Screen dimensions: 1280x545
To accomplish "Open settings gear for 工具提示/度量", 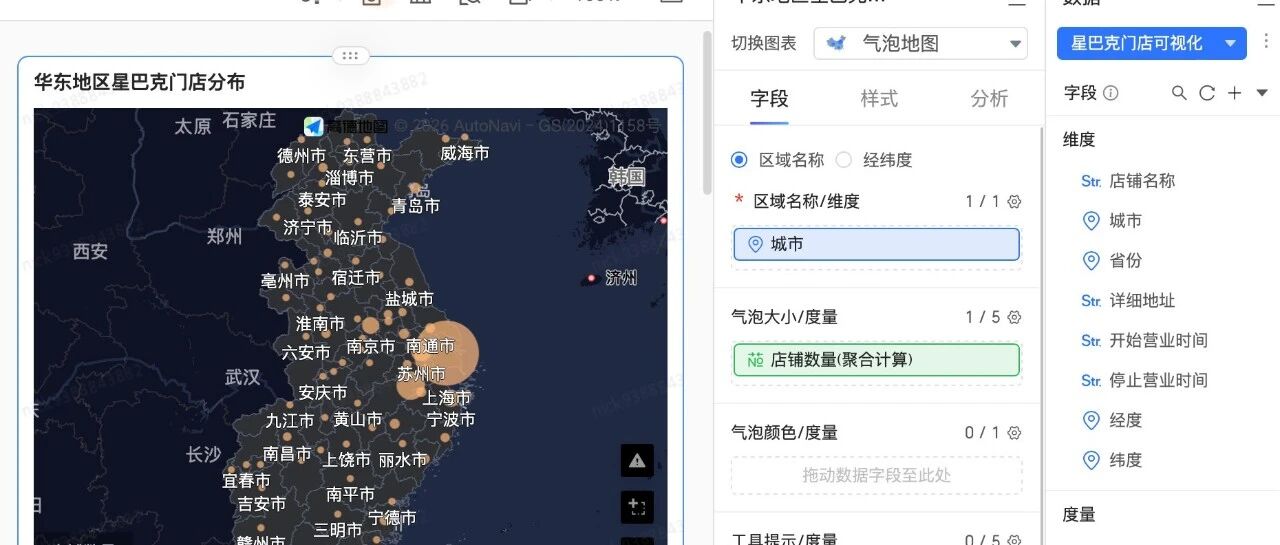I will coord(1014,540).
